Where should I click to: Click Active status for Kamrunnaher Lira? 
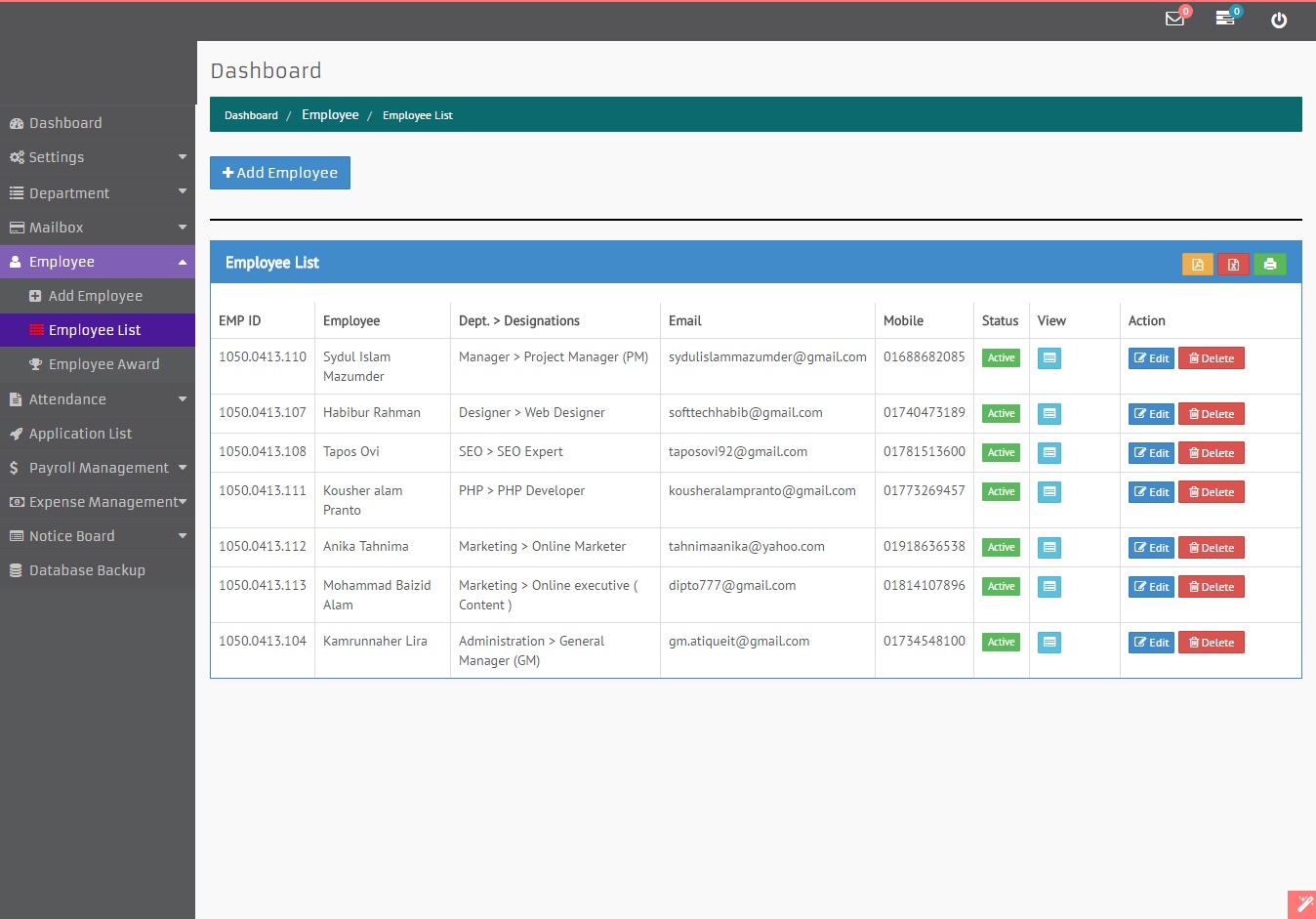tap(1001, 642)
